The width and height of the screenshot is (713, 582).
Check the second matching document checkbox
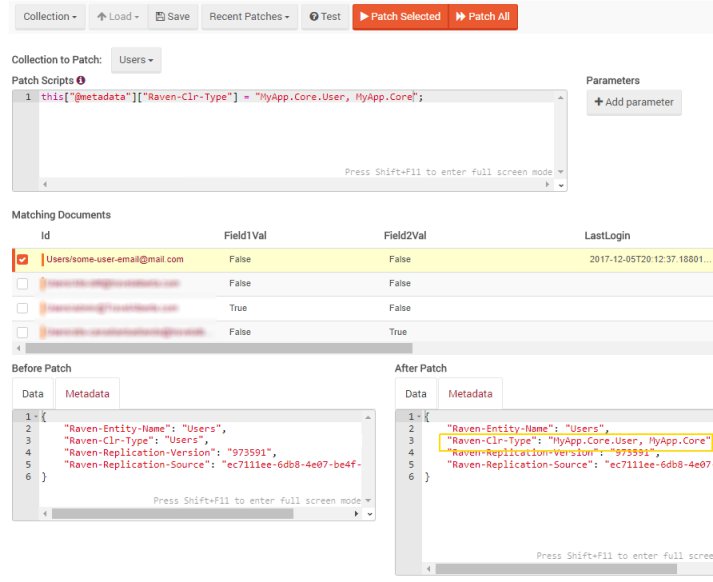tap(23, 284)
